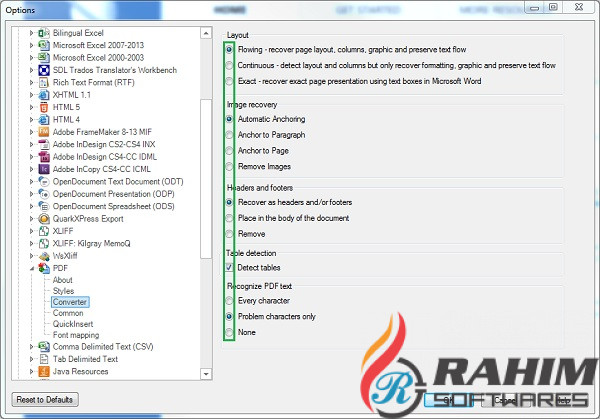The image size is (600, 419).
Task: Open the About page under PDF
Action: [x=62, y=280]
